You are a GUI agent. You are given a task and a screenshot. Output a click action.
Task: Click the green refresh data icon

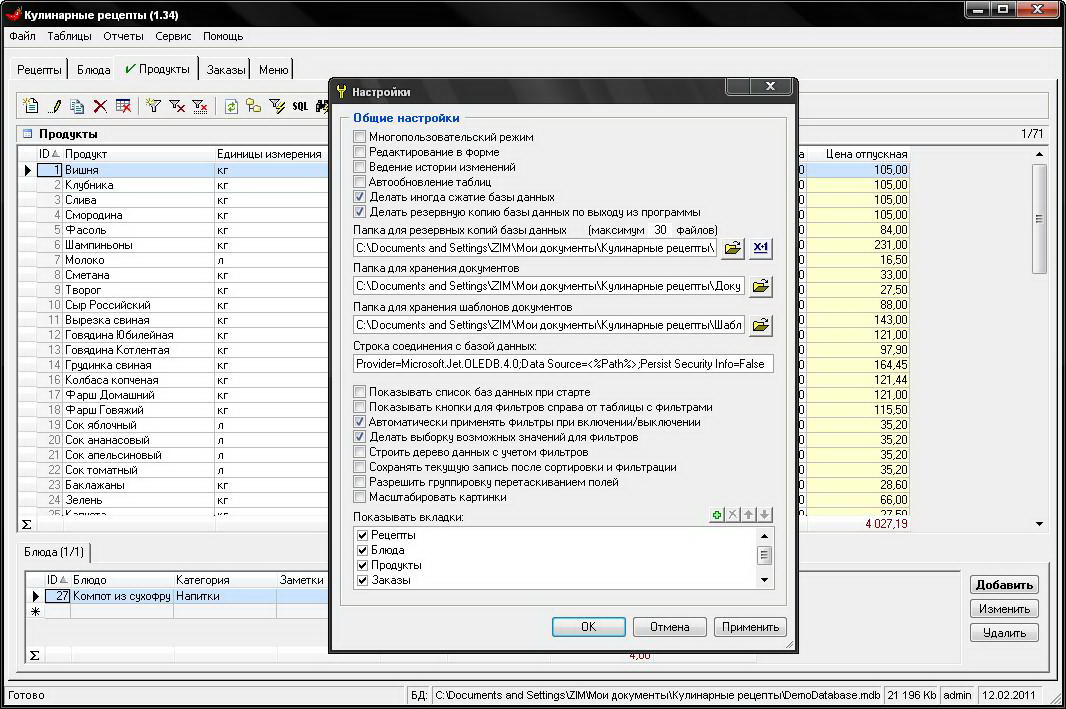point(231,106)
